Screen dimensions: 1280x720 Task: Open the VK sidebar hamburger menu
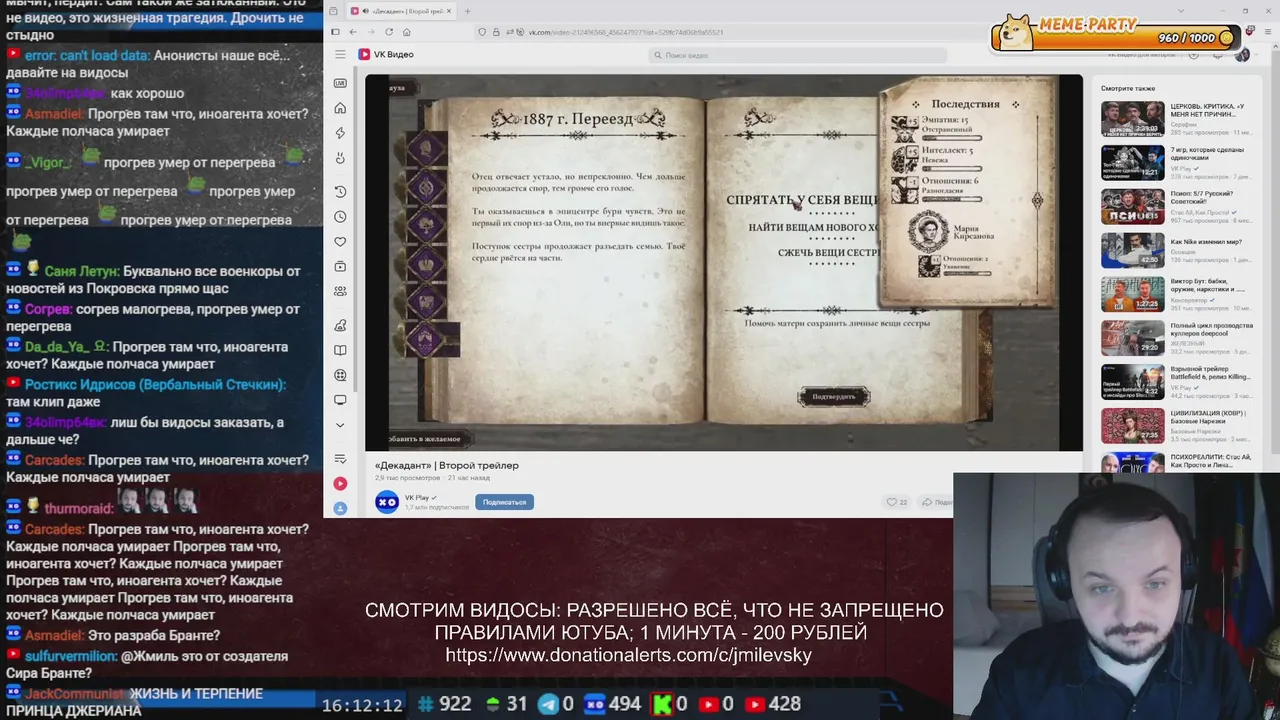(x=340, y=54)
